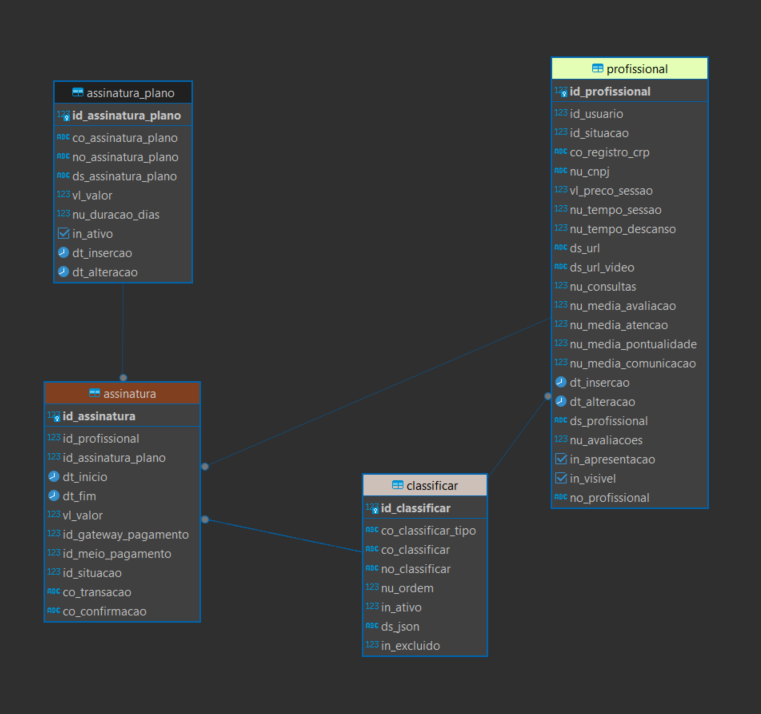Select the nu_media_pontualidade column
761x714 pixels.
(x=633, y=344)
